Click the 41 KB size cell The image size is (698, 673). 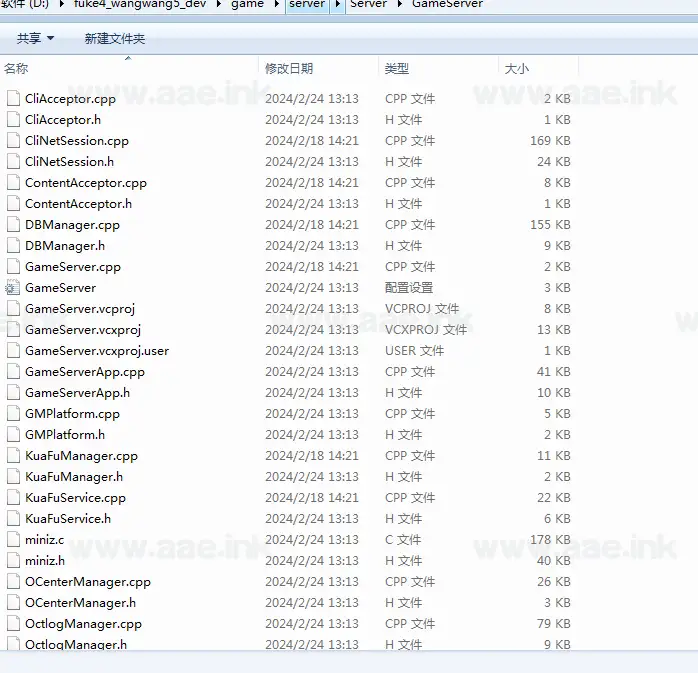(554, 372)
